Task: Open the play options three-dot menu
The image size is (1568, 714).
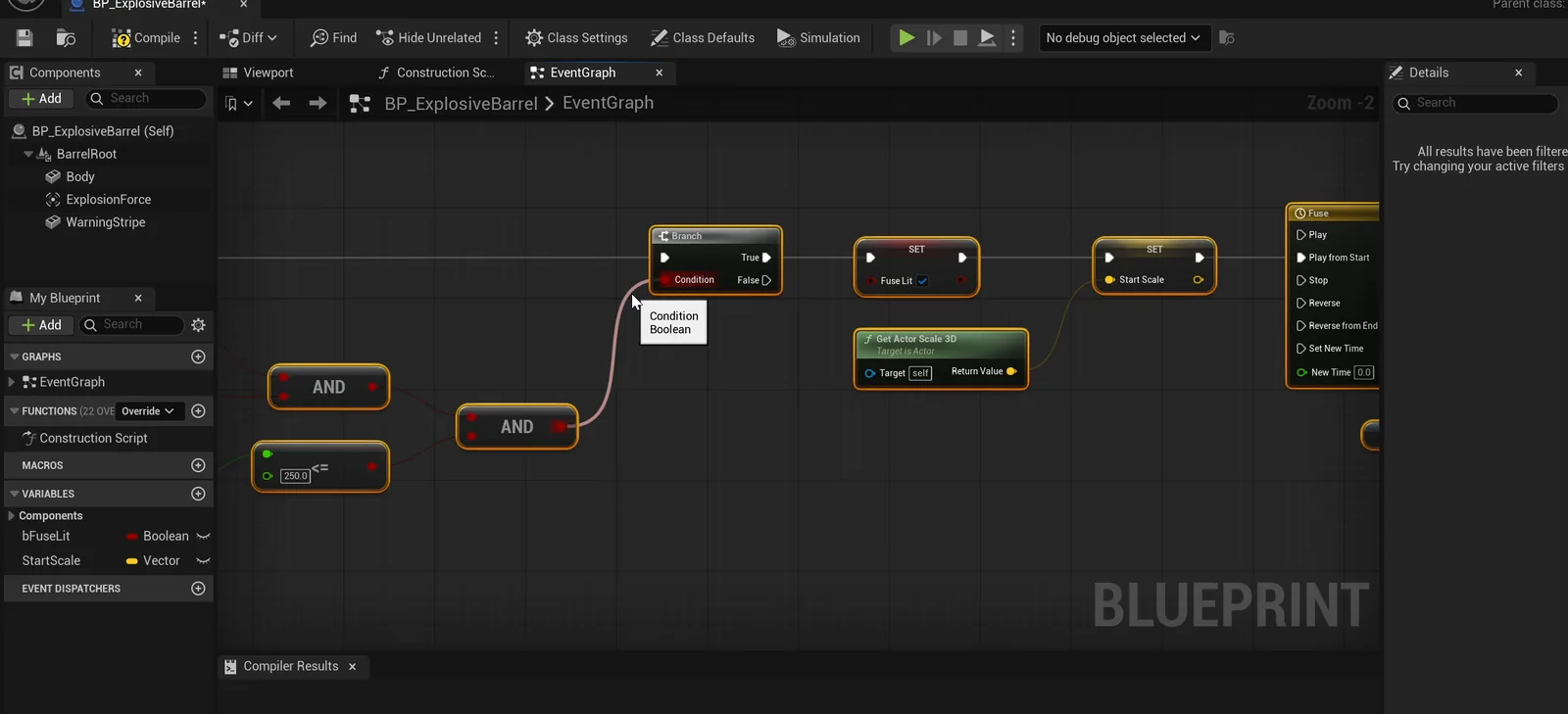Action: click(x=1013, y=38)
